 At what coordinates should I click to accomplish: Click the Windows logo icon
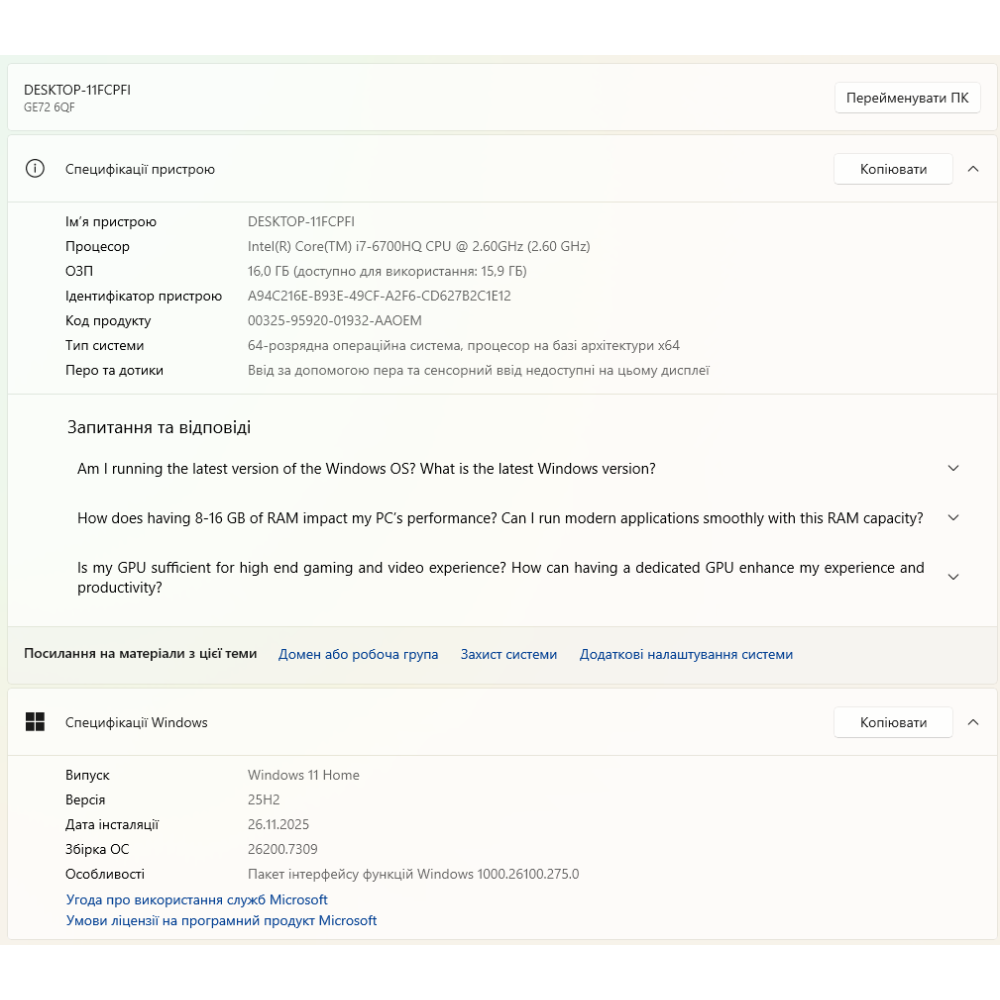click(35, 722)
